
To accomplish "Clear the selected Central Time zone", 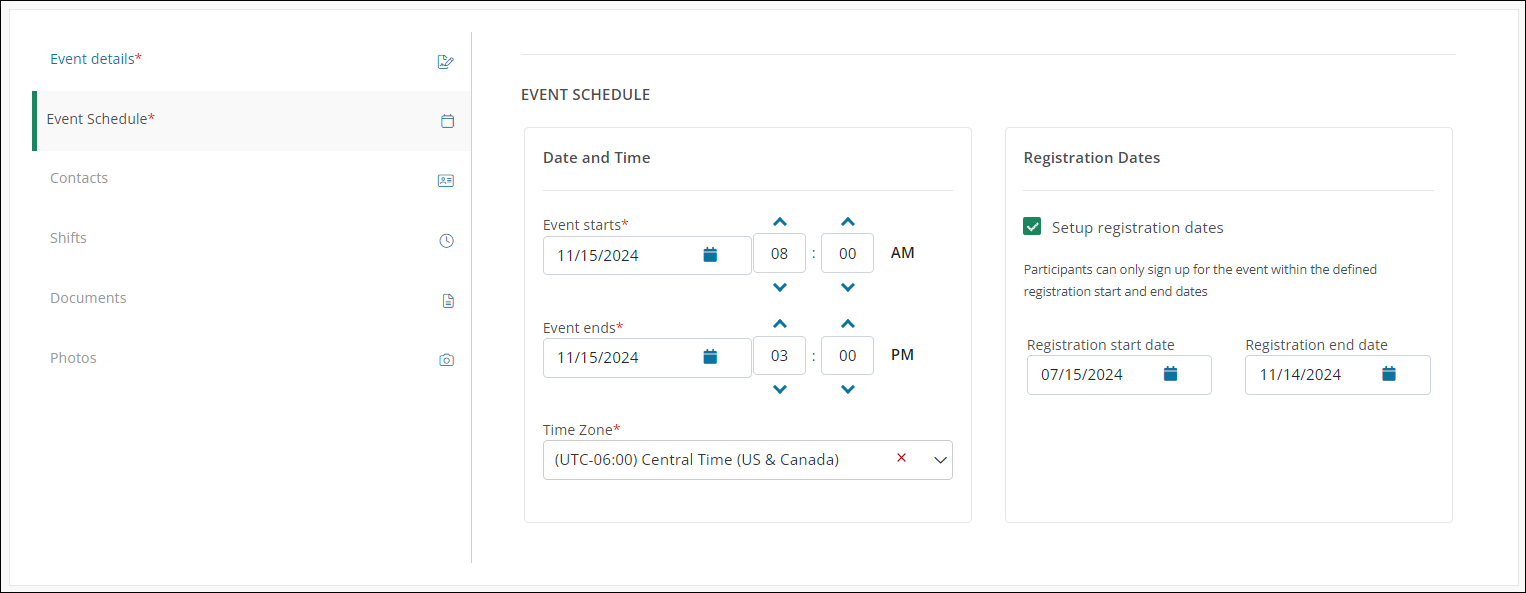I will coord(901,458).
